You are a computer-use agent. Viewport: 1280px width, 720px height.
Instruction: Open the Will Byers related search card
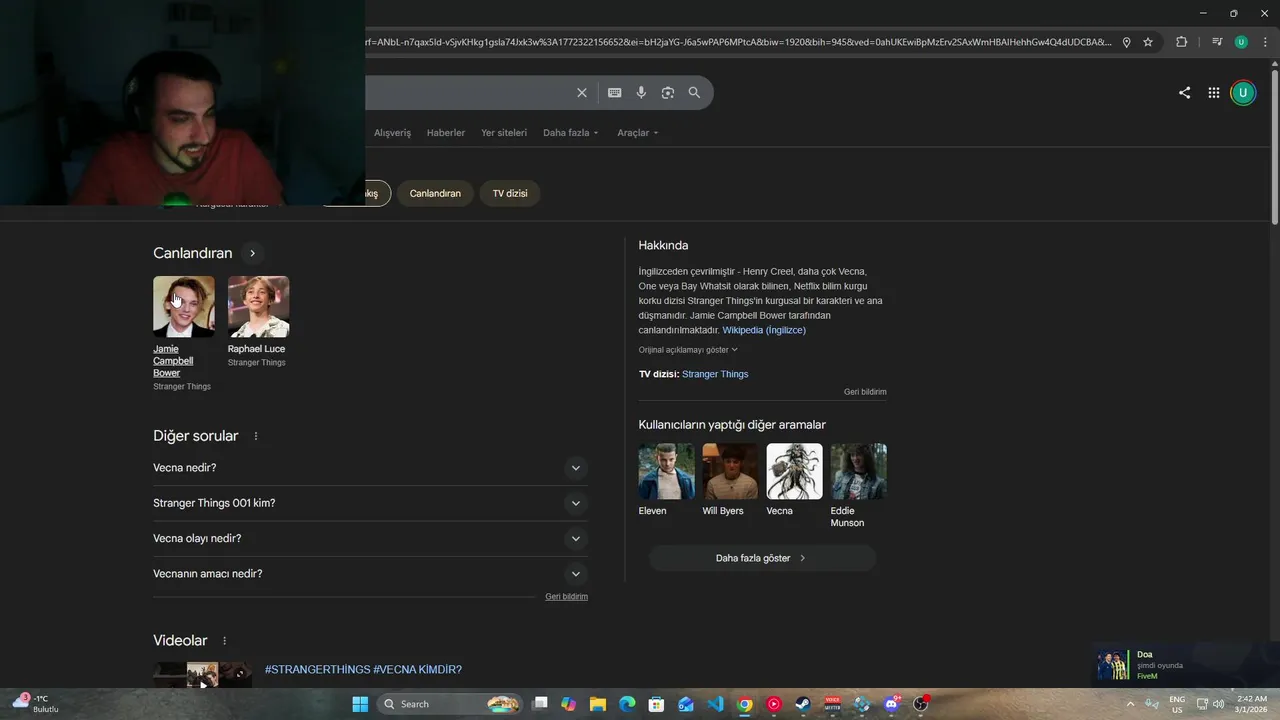730,481
